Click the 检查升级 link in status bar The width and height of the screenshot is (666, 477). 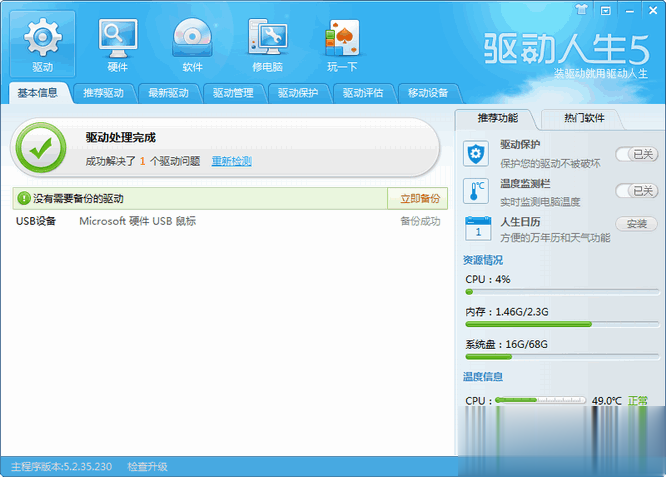147,467
